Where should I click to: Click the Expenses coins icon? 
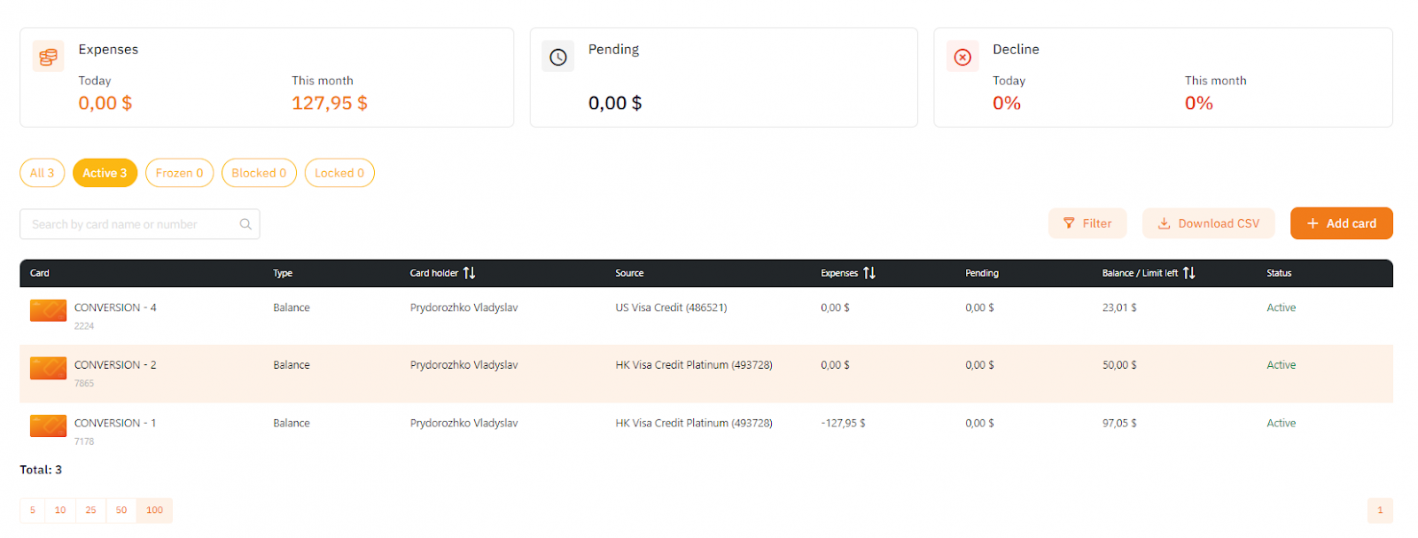point(48,56)
